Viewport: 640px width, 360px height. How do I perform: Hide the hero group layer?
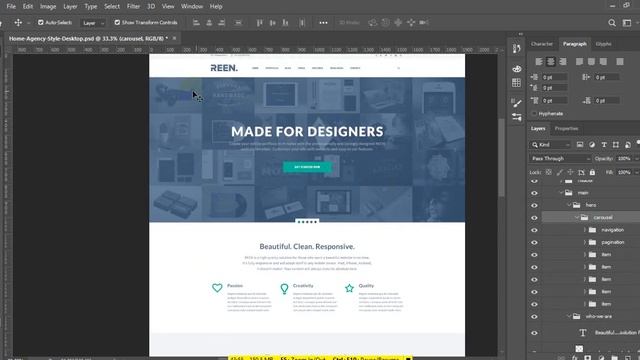point(534,205)
